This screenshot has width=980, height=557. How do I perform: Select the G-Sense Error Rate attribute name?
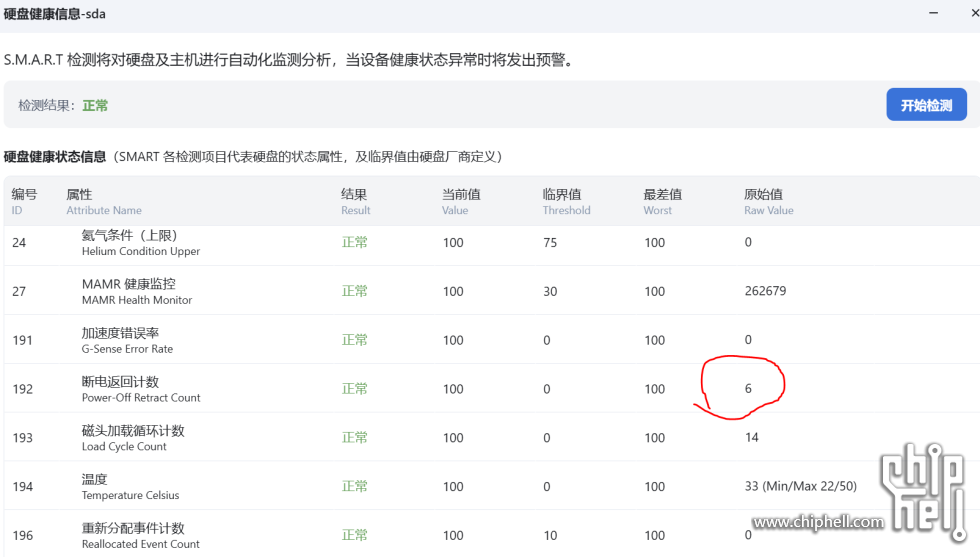127,349
